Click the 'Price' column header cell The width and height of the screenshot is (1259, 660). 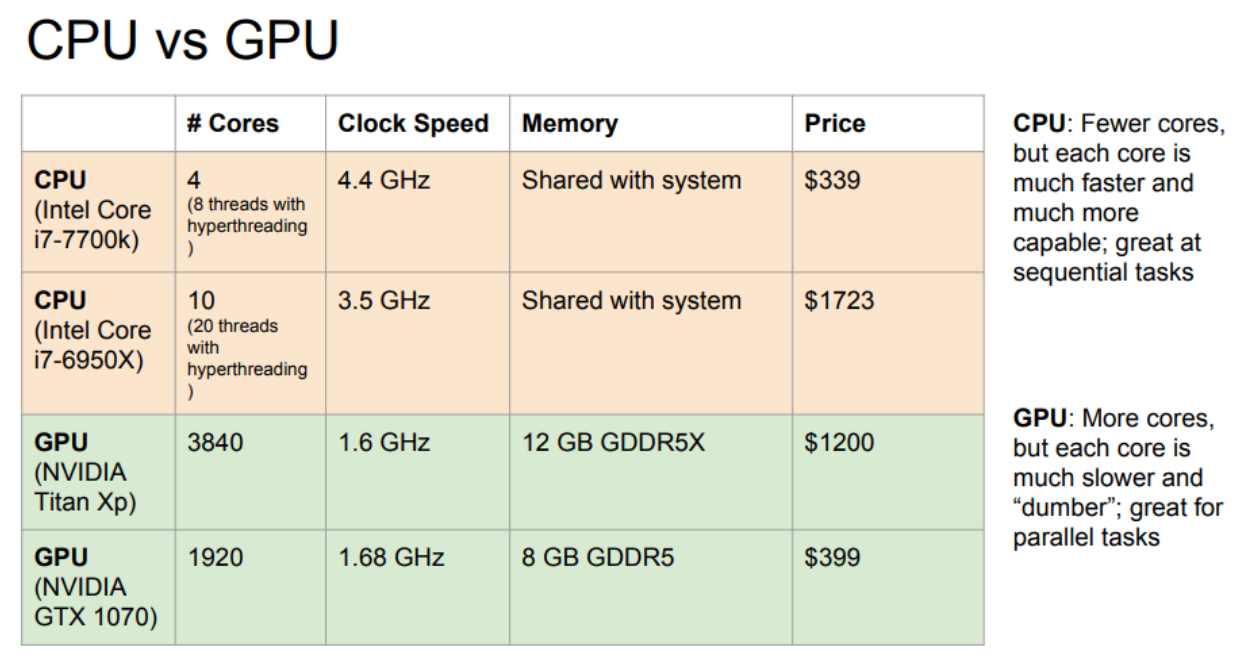coord(888,124)
